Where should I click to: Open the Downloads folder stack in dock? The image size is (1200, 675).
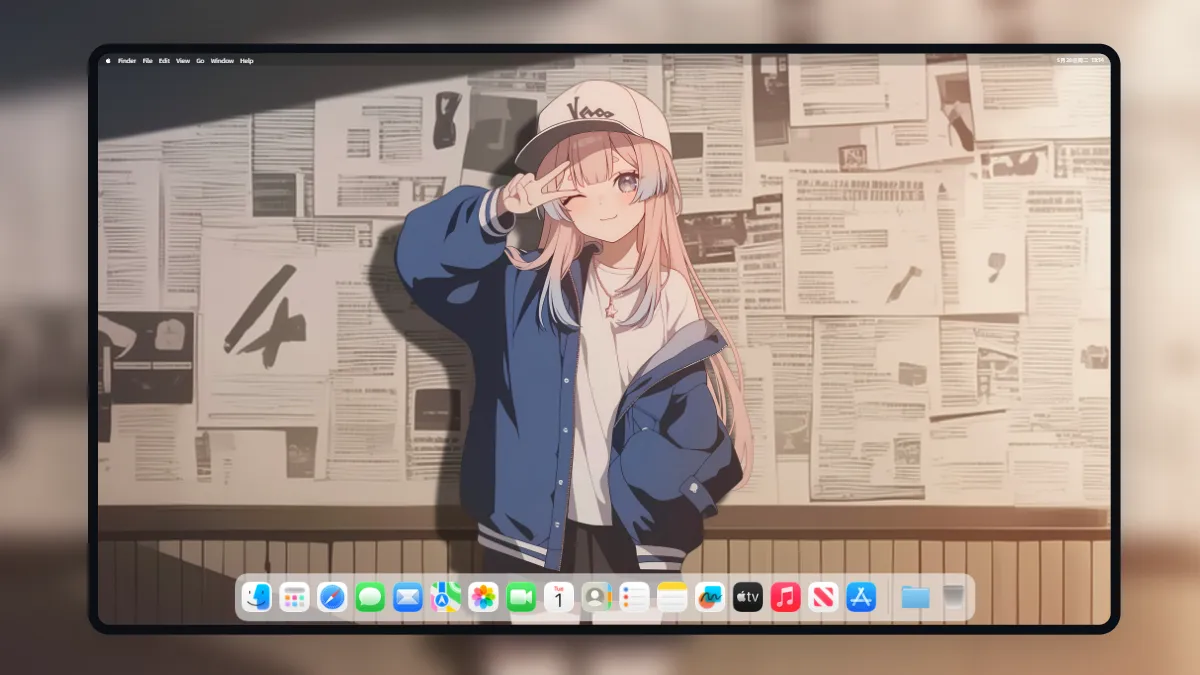pos(915,597)
